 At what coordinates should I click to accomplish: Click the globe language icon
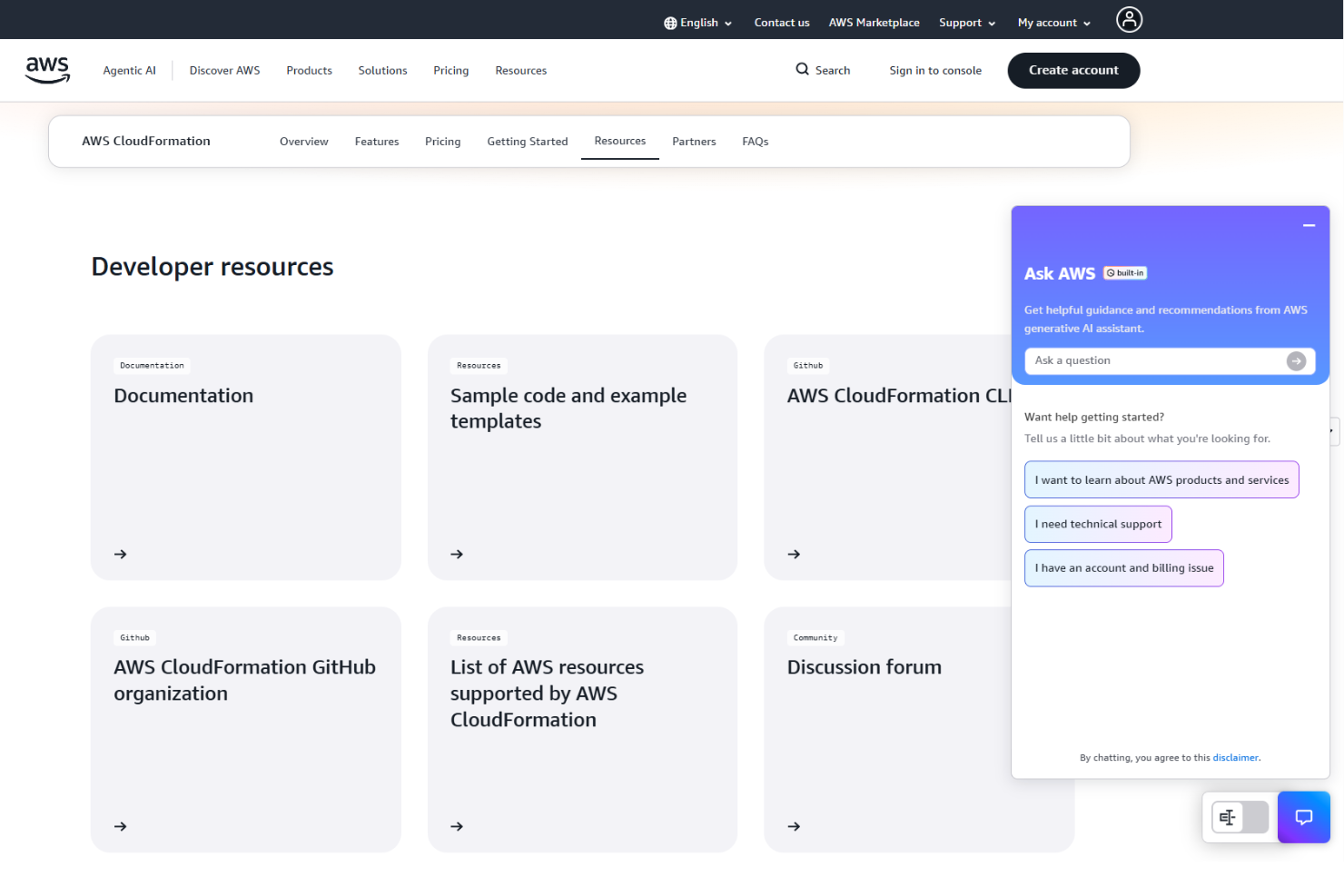(670, 23)
